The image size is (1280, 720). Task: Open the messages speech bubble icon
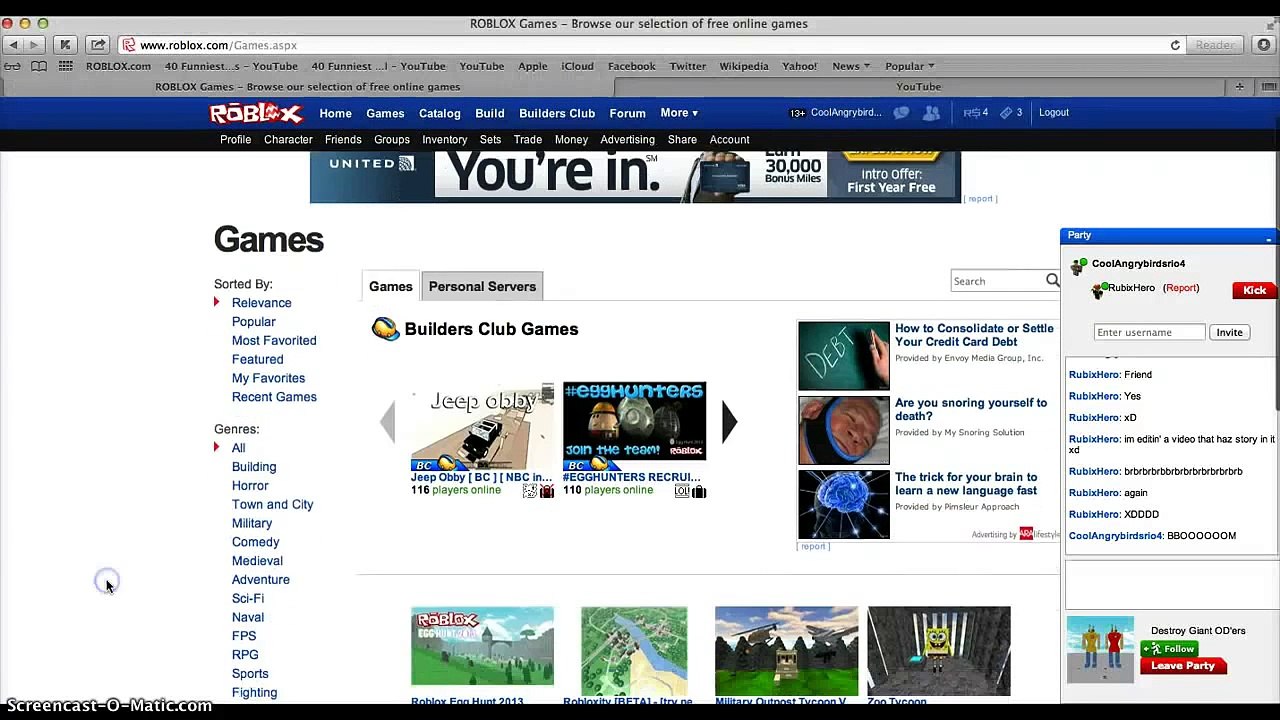pyautogui.click(x=901, y=113)
